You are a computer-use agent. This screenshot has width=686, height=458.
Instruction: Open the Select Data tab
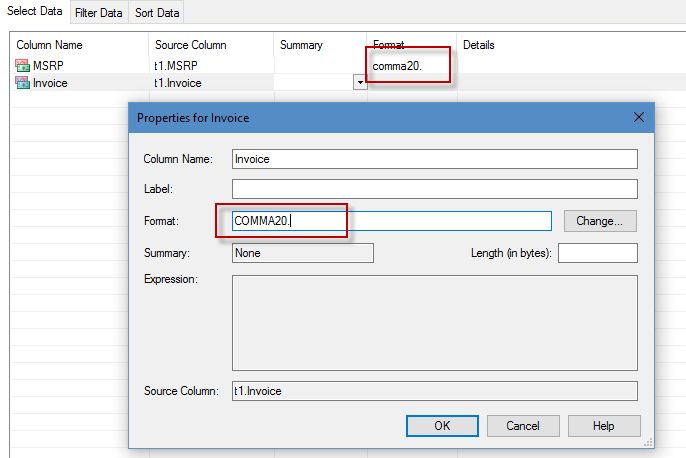pyautogui.click(x=35, y=12)
